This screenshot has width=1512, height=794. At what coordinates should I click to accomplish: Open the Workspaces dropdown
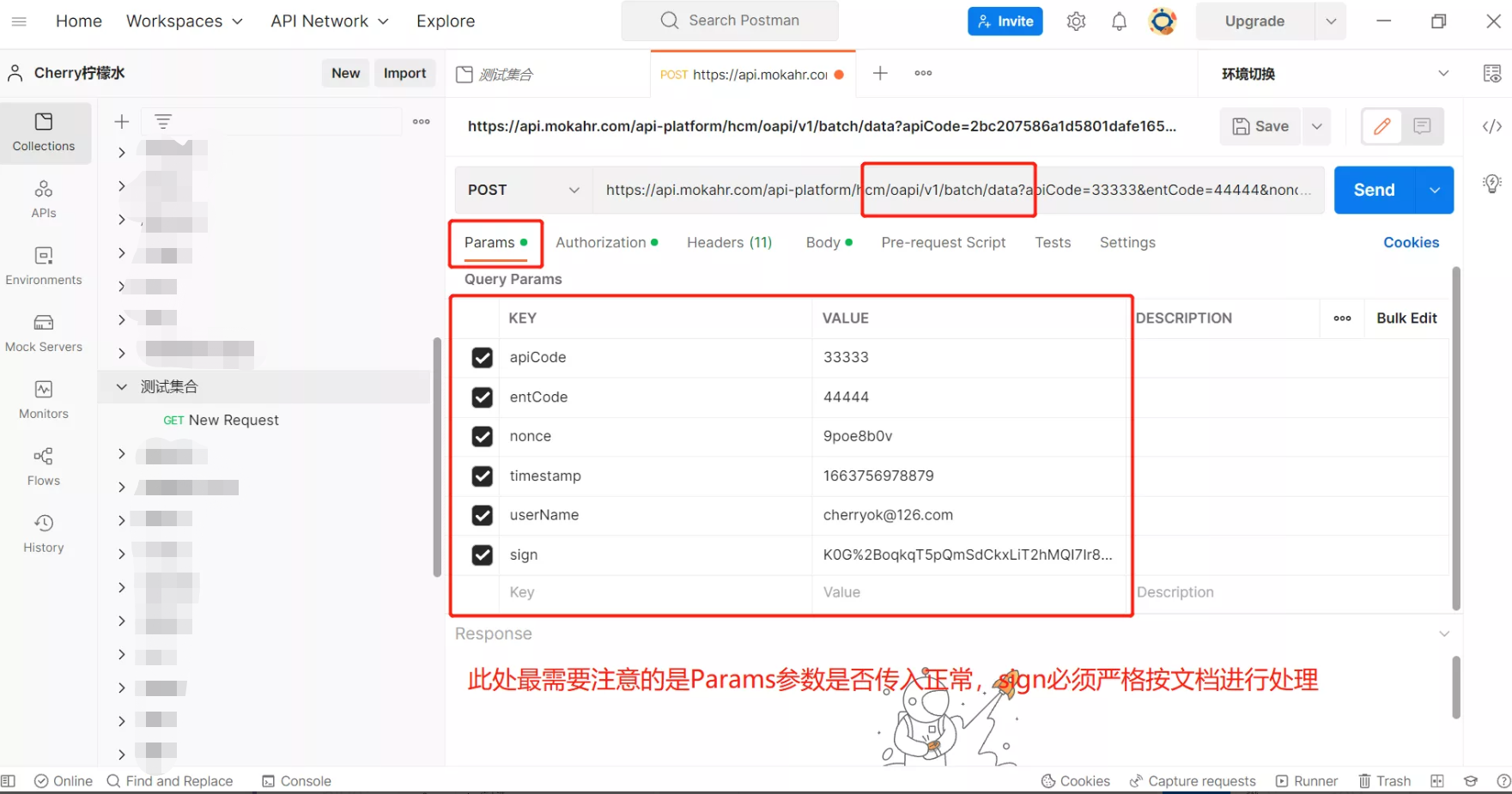pyautogui.click(x=184, y=21)
